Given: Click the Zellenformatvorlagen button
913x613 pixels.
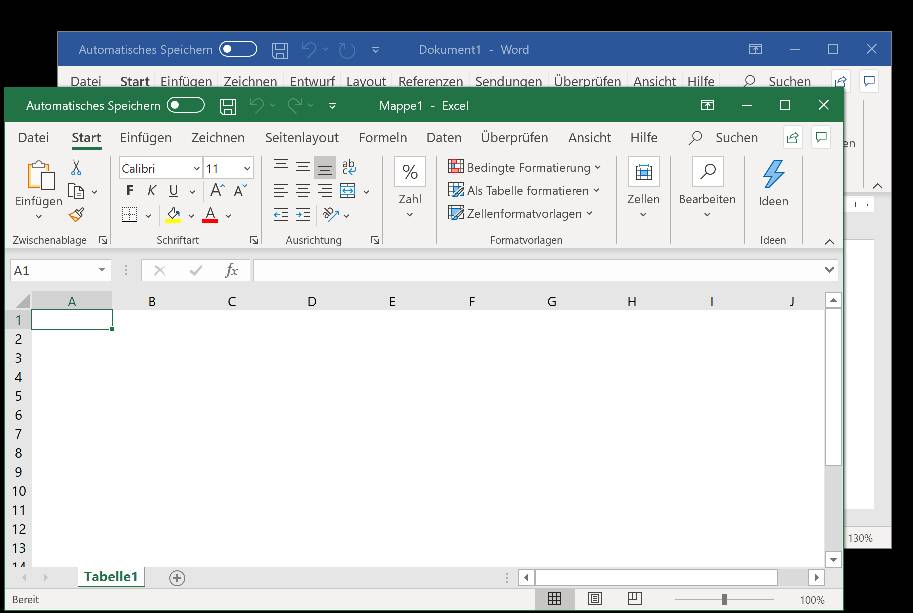Looking at the screenshot, I should pyautogui.click(x=521, y=213).
